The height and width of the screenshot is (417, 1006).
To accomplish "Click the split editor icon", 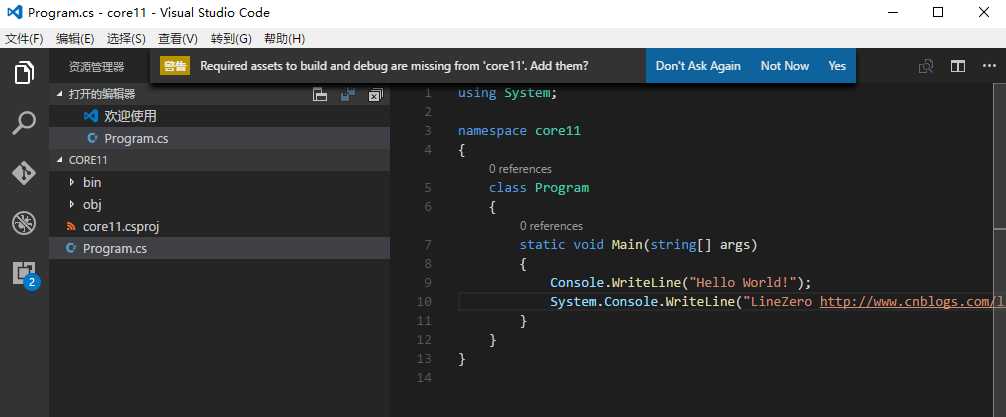I will pos(958,66).
